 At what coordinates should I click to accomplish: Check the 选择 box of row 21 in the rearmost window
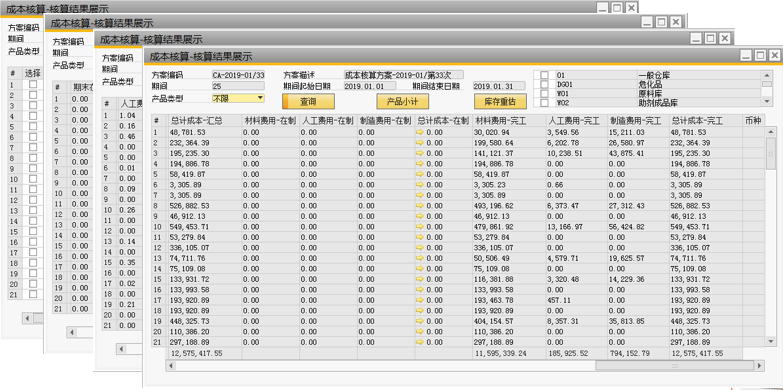point(33,295)
